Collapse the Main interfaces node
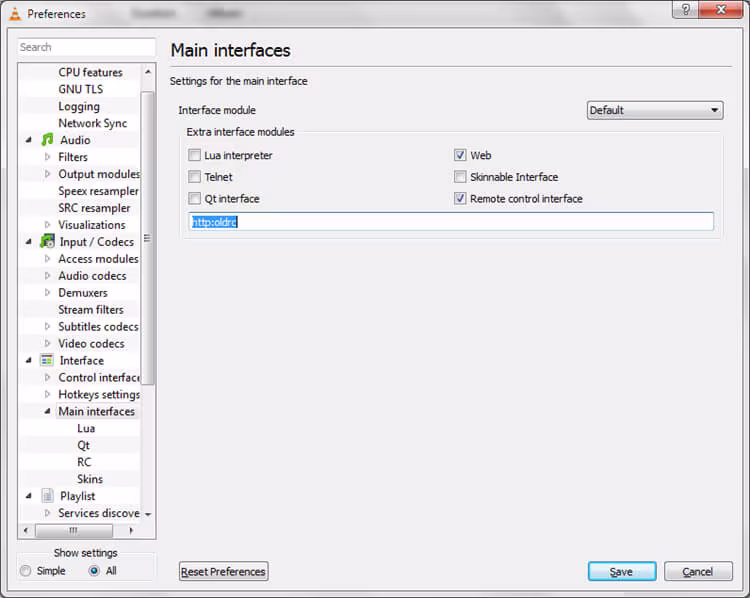Screen dimensions: 750x598 (x=47, y=411)
